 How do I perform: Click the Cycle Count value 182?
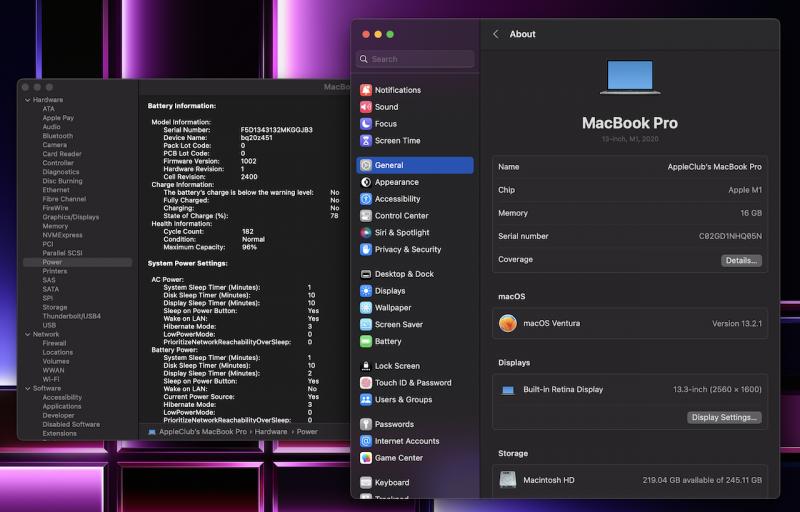pyautogui.click(x=247, y=232)
